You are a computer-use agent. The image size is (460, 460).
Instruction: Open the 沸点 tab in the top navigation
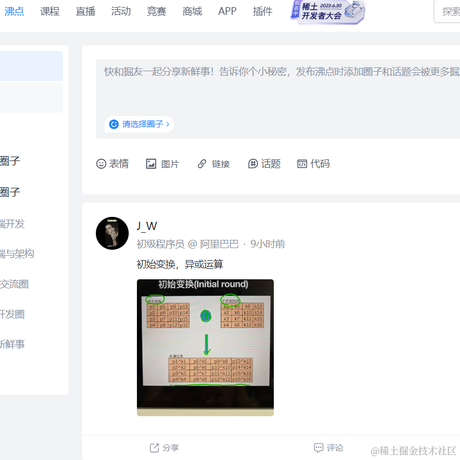click(14, 11)
